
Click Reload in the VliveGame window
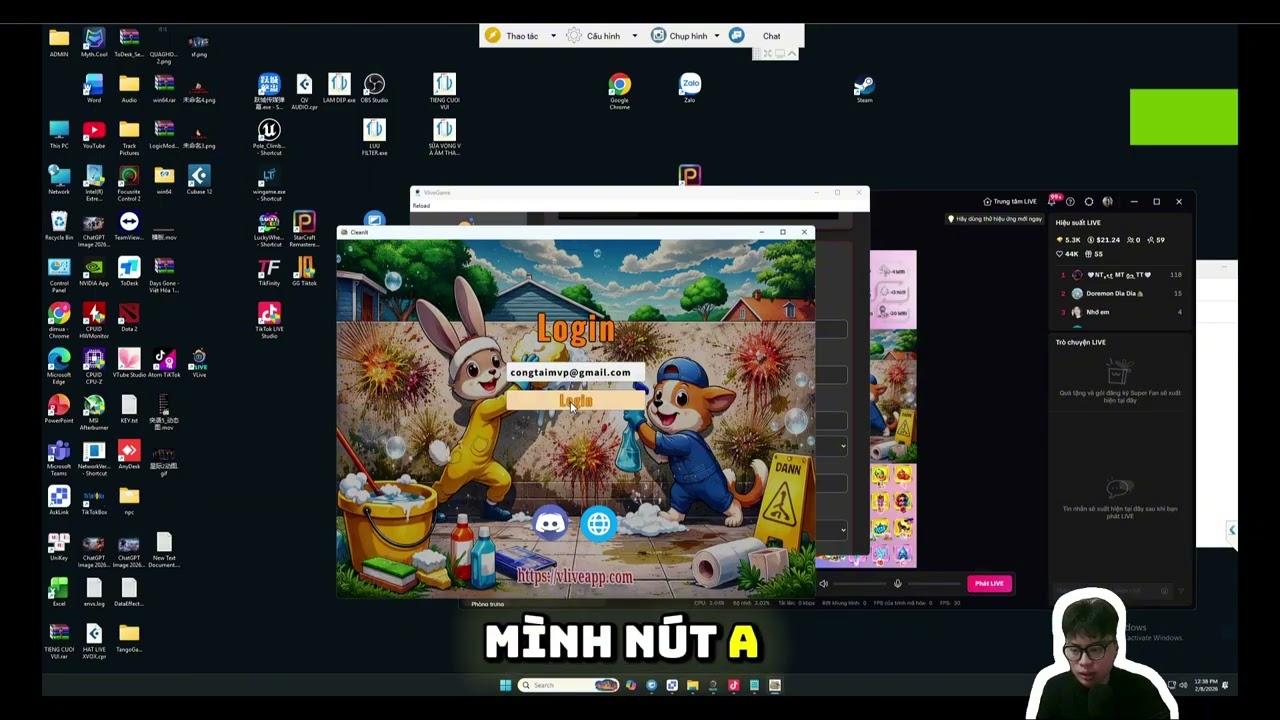click(421, 206)
